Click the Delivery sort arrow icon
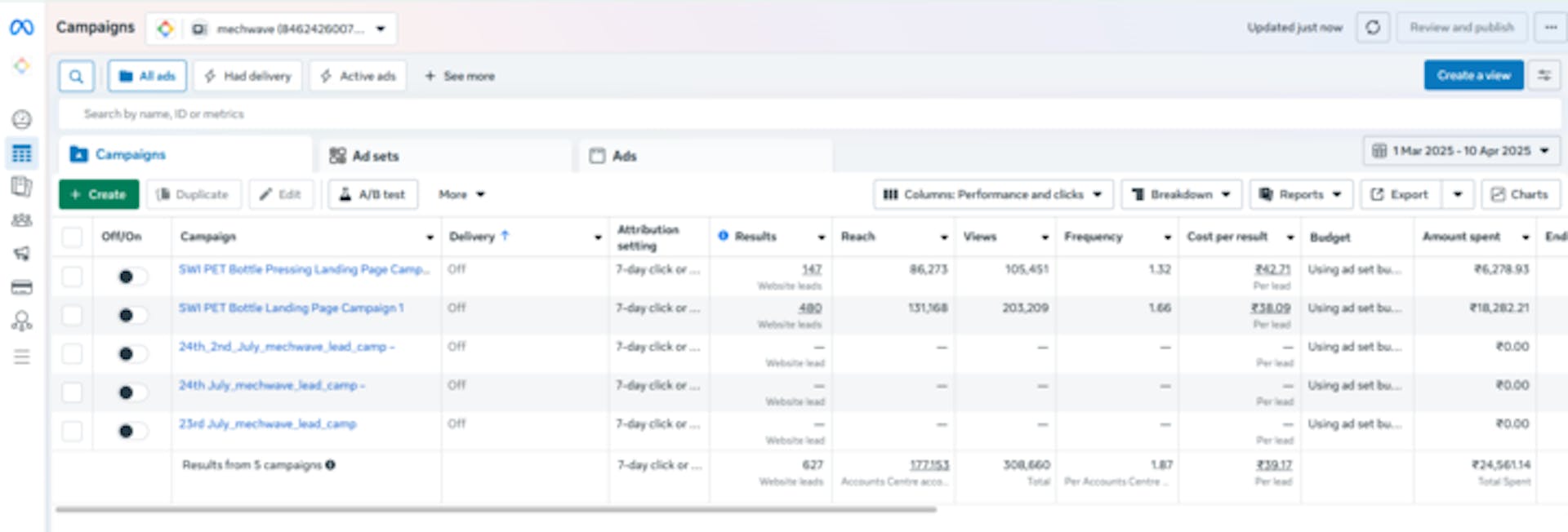 point(505,236)
